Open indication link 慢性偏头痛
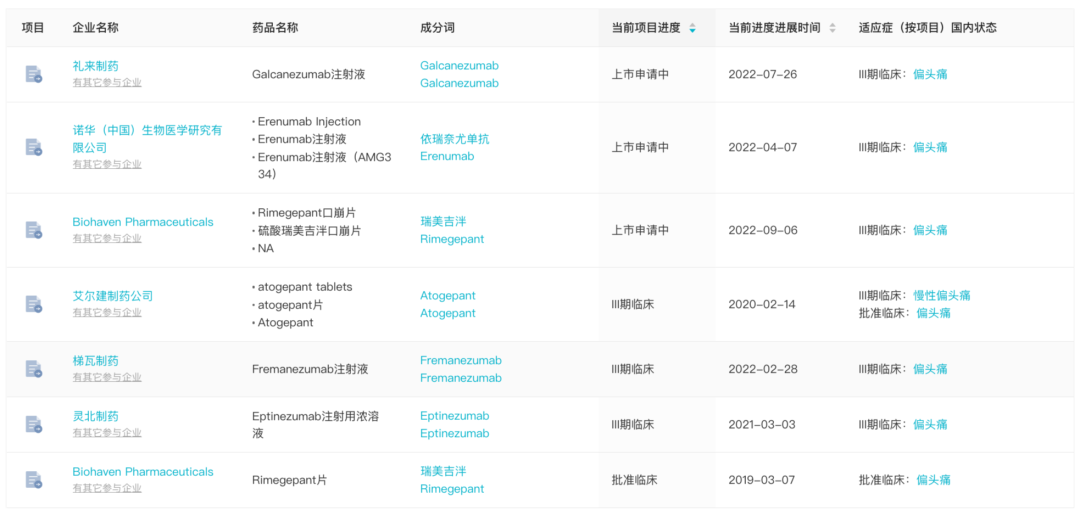Image resolution: width=1080 pixels, height=516 pixels. (x=942, y=295)
